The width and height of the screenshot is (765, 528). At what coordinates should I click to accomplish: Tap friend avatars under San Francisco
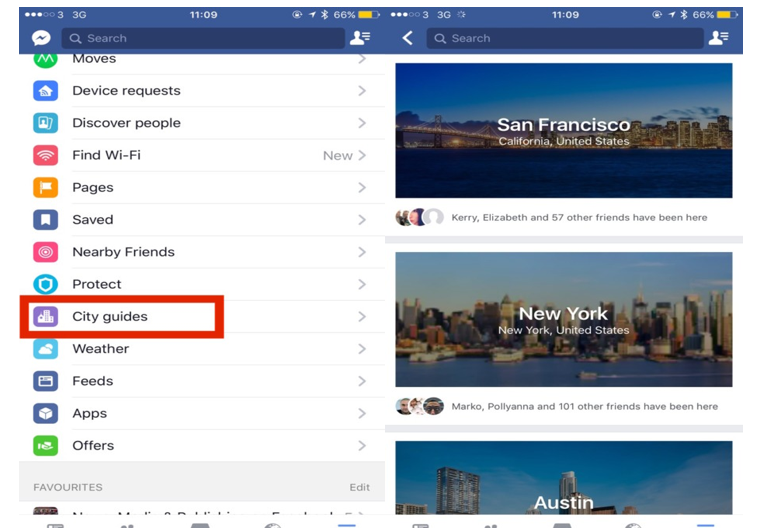[x=420, y=217]
